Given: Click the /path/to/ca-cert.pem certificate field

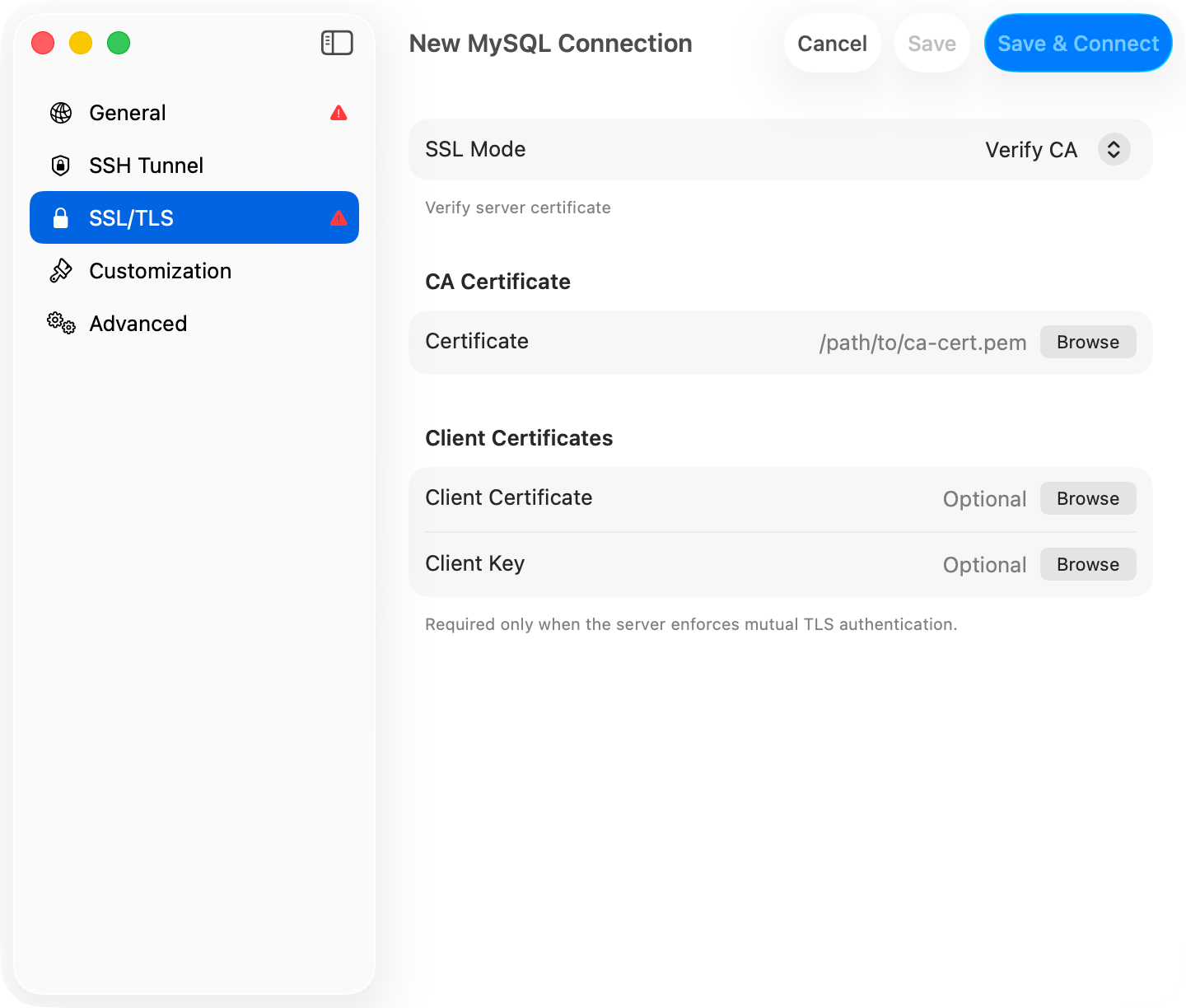Looking at the screenshot, I should tap(922, 343).
